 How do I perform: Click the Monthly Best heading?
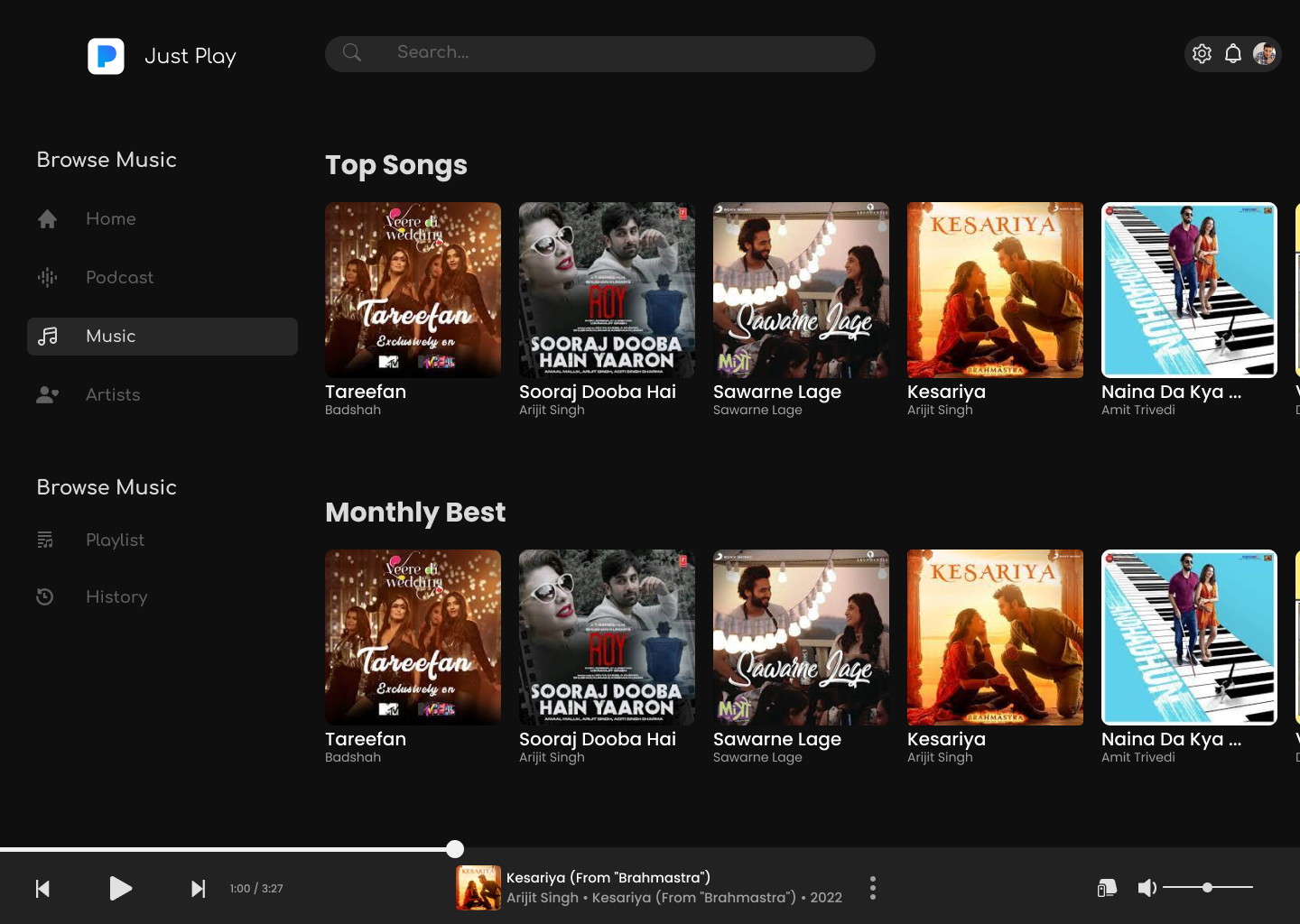click(415, 513)
